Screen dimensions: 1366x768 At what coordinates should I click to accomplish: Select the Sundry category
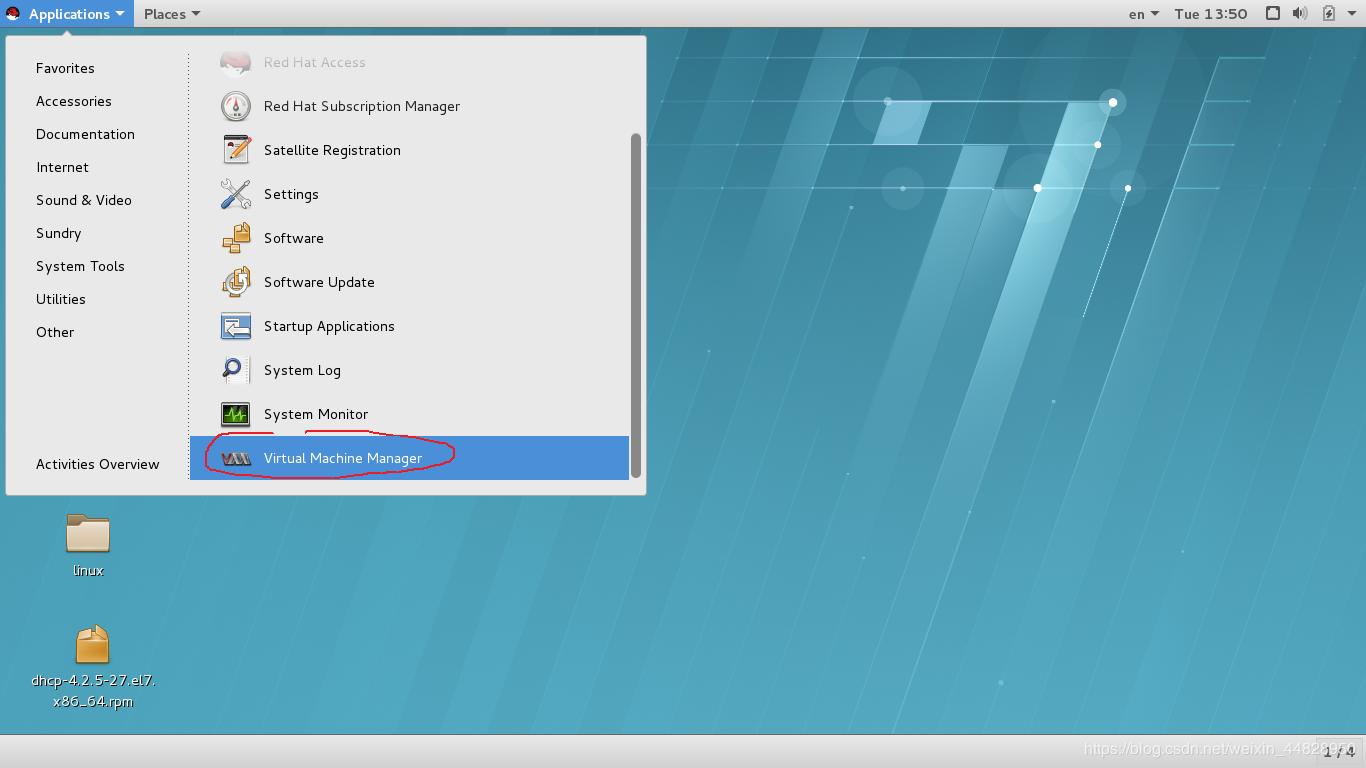click(x=58, y=233)
